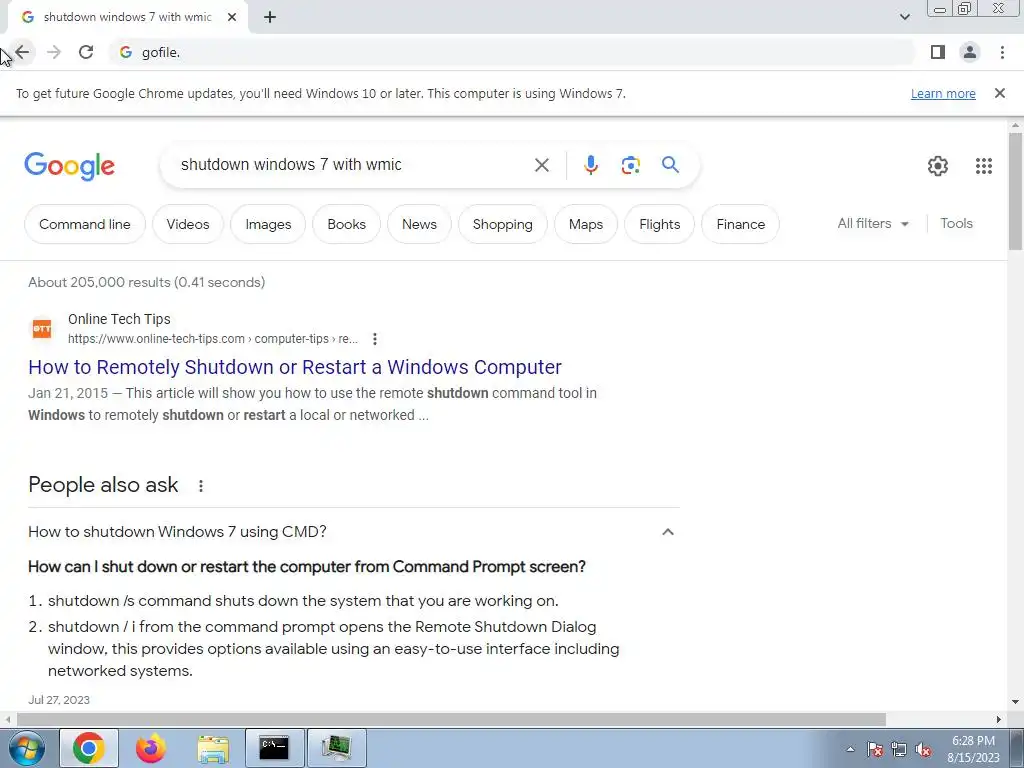The height and width of the screenshot is (768, 1024).
Task: Open the Google apps grid
Action: click(x=984, y=166)
